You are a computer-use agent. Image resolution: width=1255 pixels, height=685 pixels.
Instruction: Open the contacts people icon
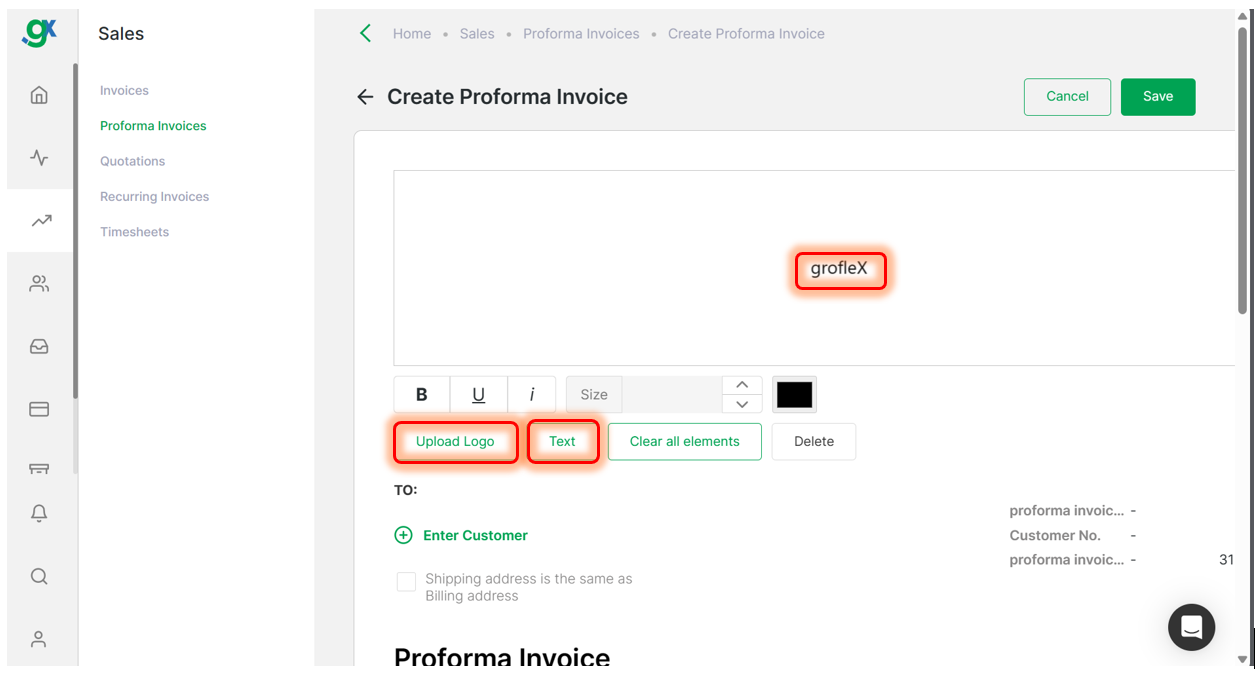click(39, 284)
